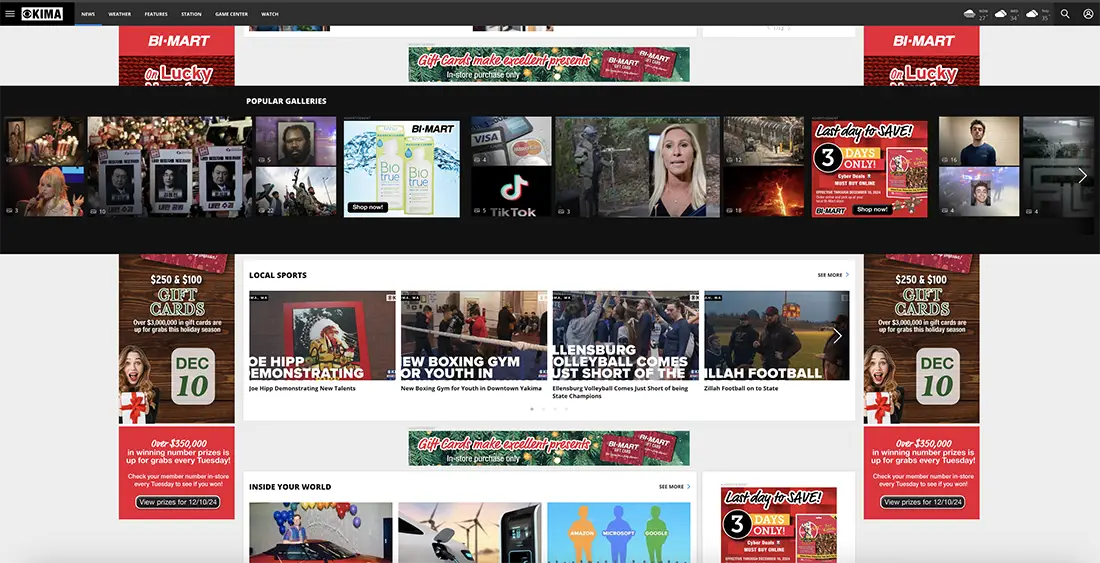This screenshot has height=563, width=1100.
Task: Click Shop now on Last day to SAVE ad
Action: pyautogui.click(x=873, y=209)
